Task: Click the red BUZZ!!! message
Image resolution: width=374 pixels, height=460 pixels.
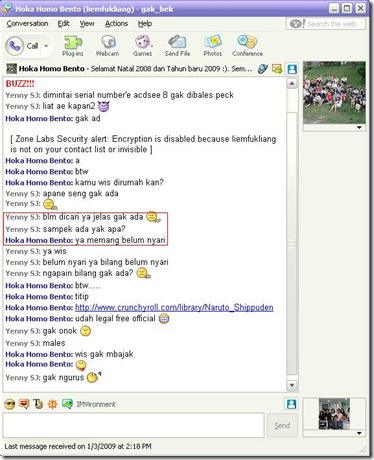Action: point(20,84)
